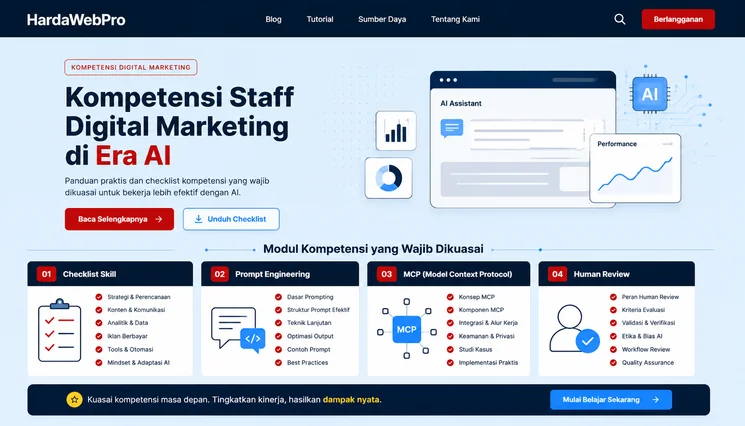Click Mulai Belajar Sekarang button
745x426 pixels.
[x=611, y=400]
